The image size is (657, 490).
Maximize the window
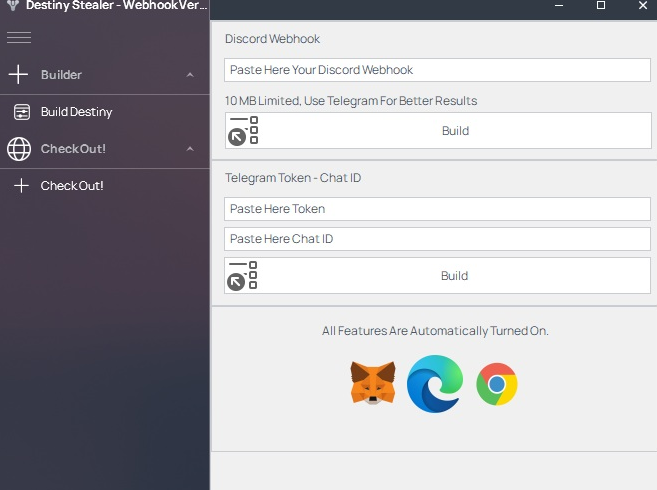(x=601, y=5)
